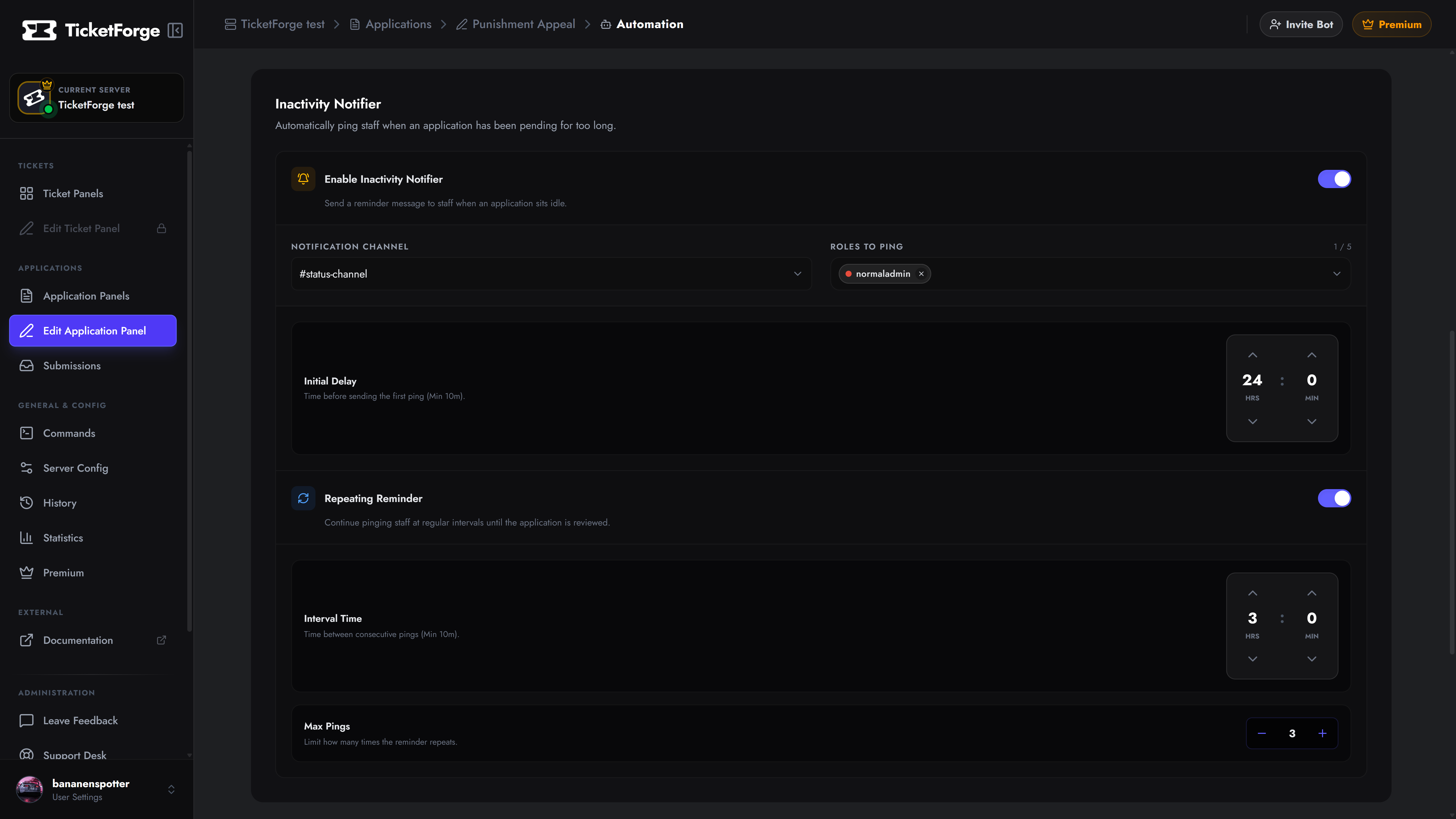Image resolution: width=1456 pixels, height=819 pixels.
Task: Click the Leave Feedback speech bubble icon
Action: 27,721
